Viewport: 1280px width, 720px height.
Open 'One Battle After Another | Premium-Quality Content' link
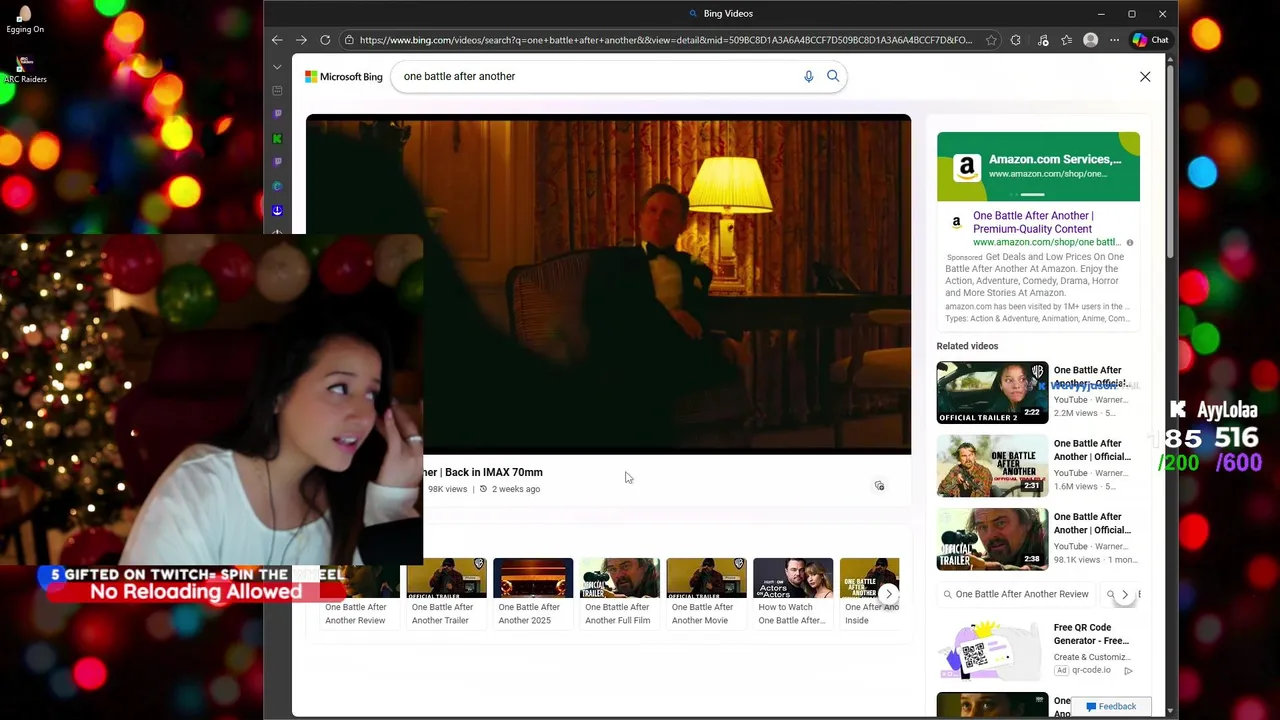[1033, 222]
